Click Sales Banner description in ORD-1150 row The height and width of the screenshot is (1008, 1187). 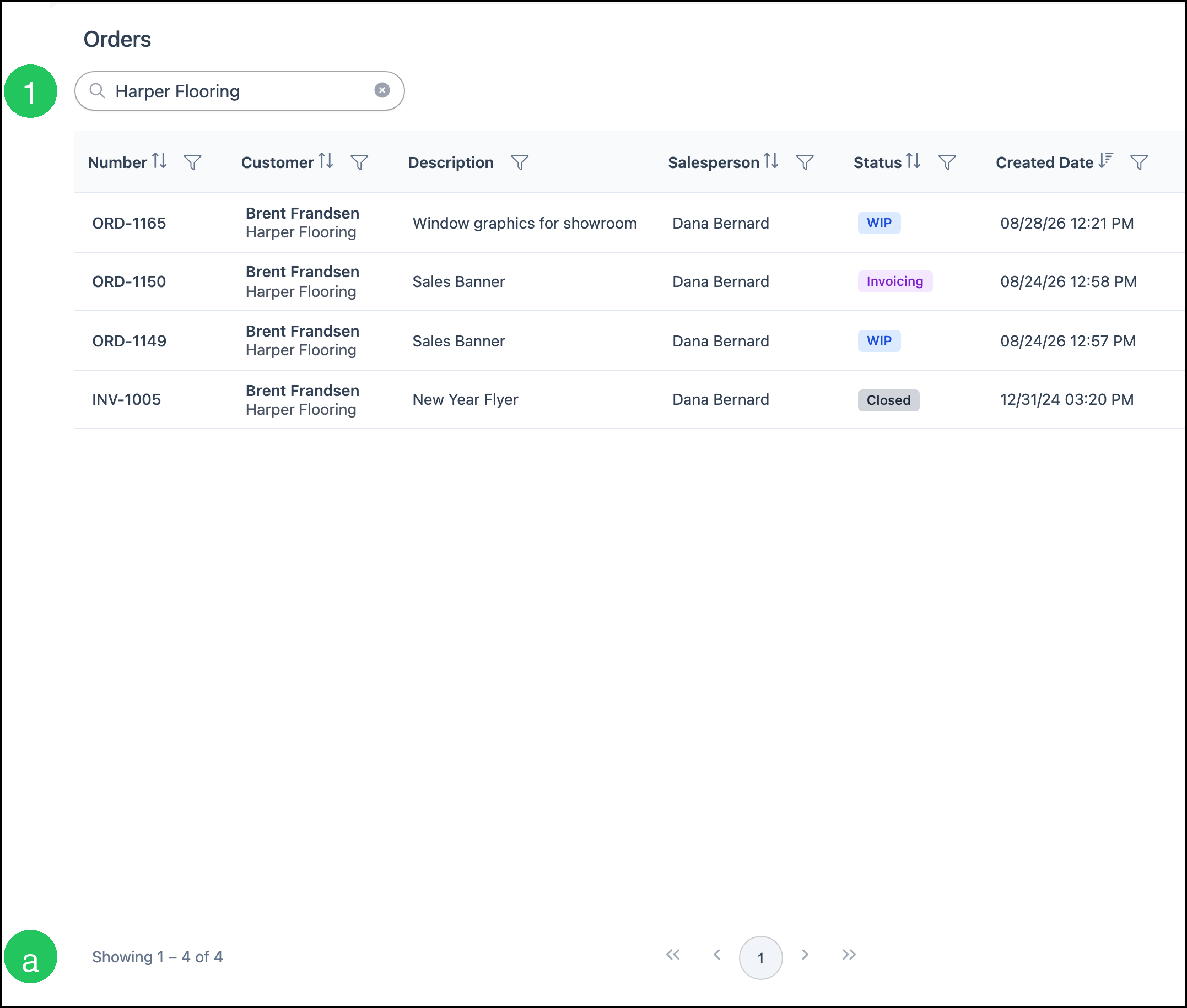click(458, 281)
